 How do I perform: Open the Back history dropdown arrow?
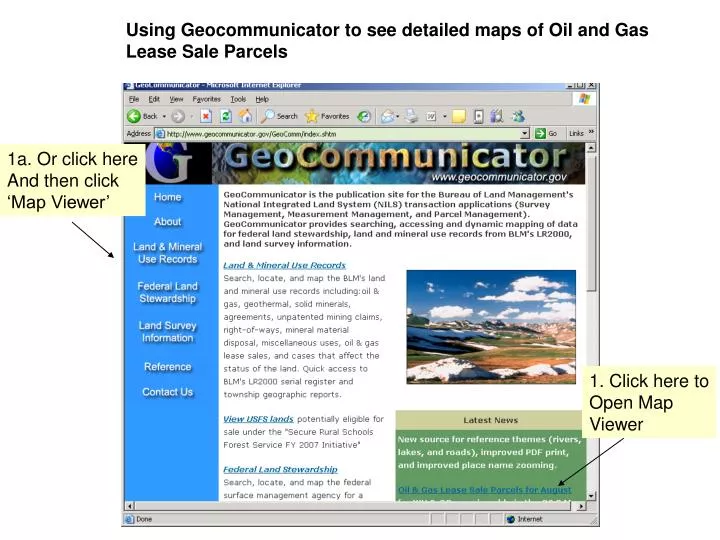[164, 117]
